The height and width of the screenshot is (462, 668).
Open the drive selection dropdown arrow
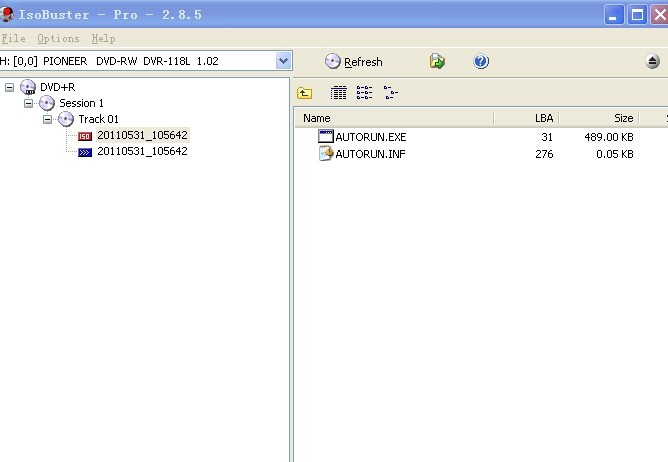pyautogui.click(x=284, y=61)
